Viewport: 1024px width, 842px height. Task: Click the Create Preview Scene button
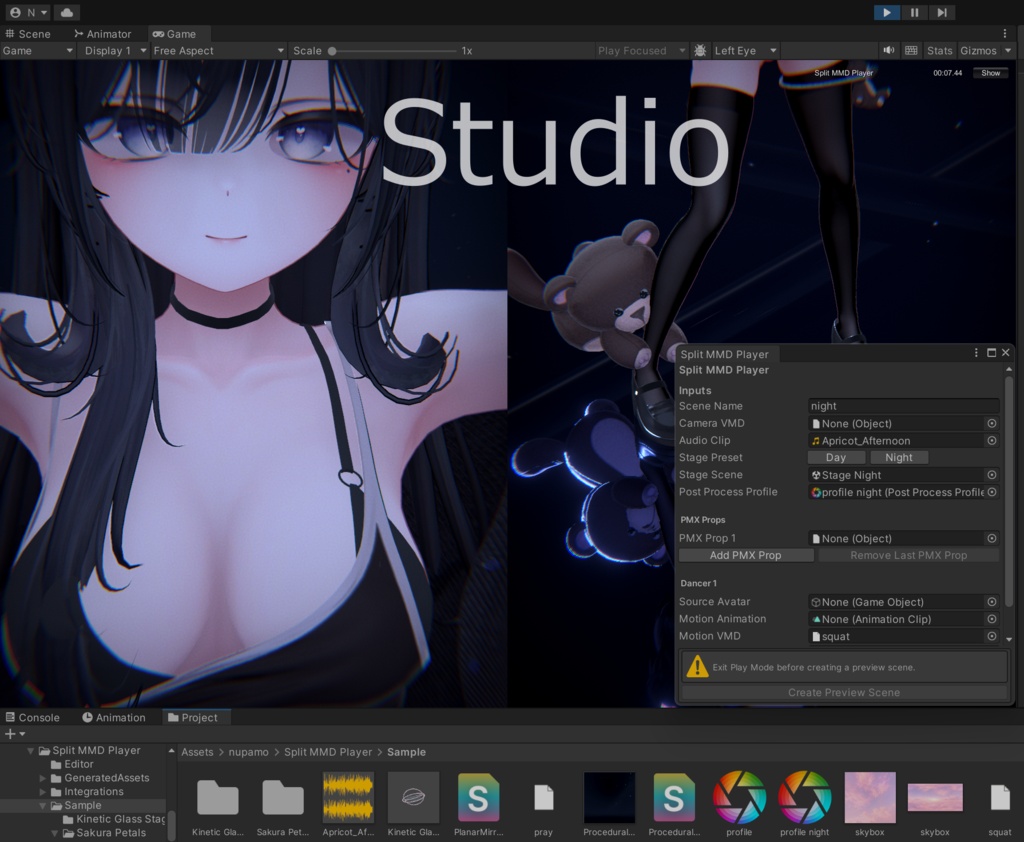click(x=844, y=692)
